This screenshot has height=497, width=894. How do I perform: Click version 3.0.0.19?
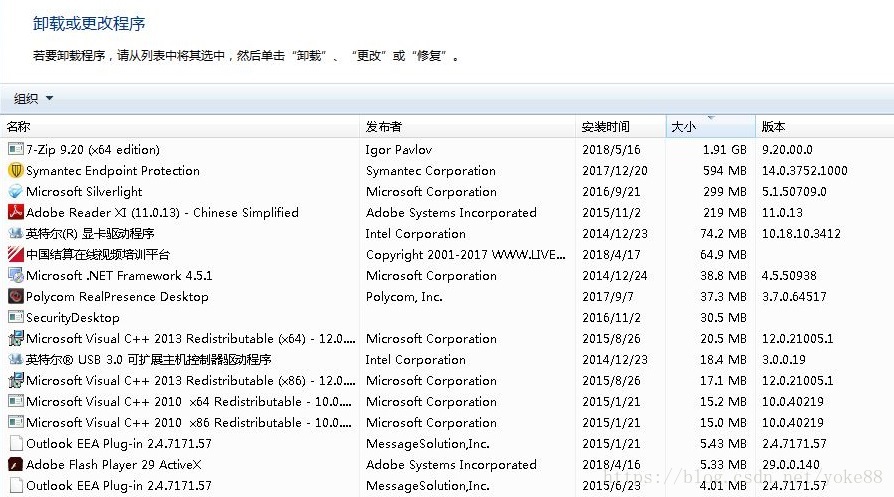click(783, 359)
